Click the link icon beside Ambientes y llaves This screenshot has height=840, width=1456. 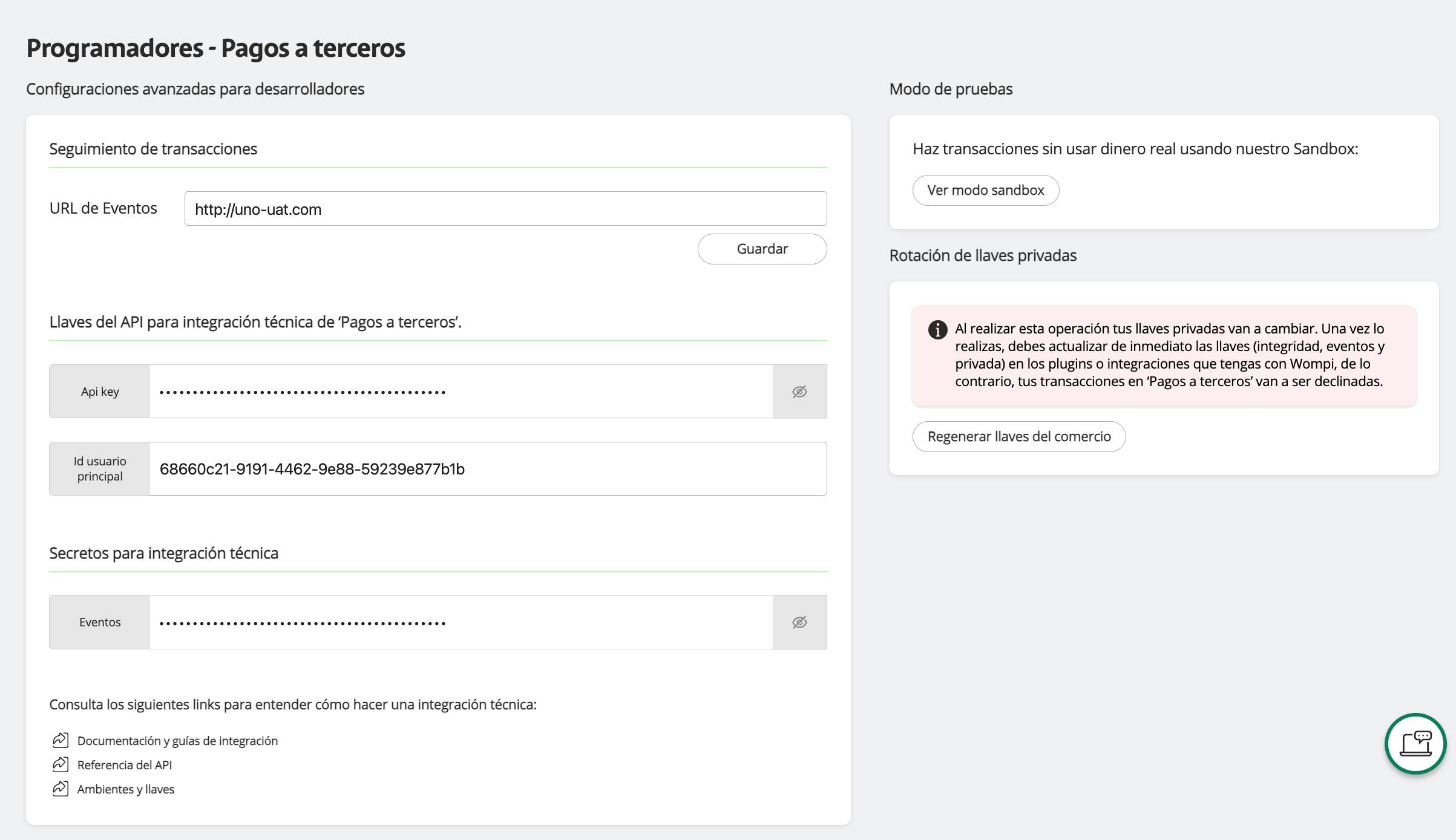coord(59,788)
